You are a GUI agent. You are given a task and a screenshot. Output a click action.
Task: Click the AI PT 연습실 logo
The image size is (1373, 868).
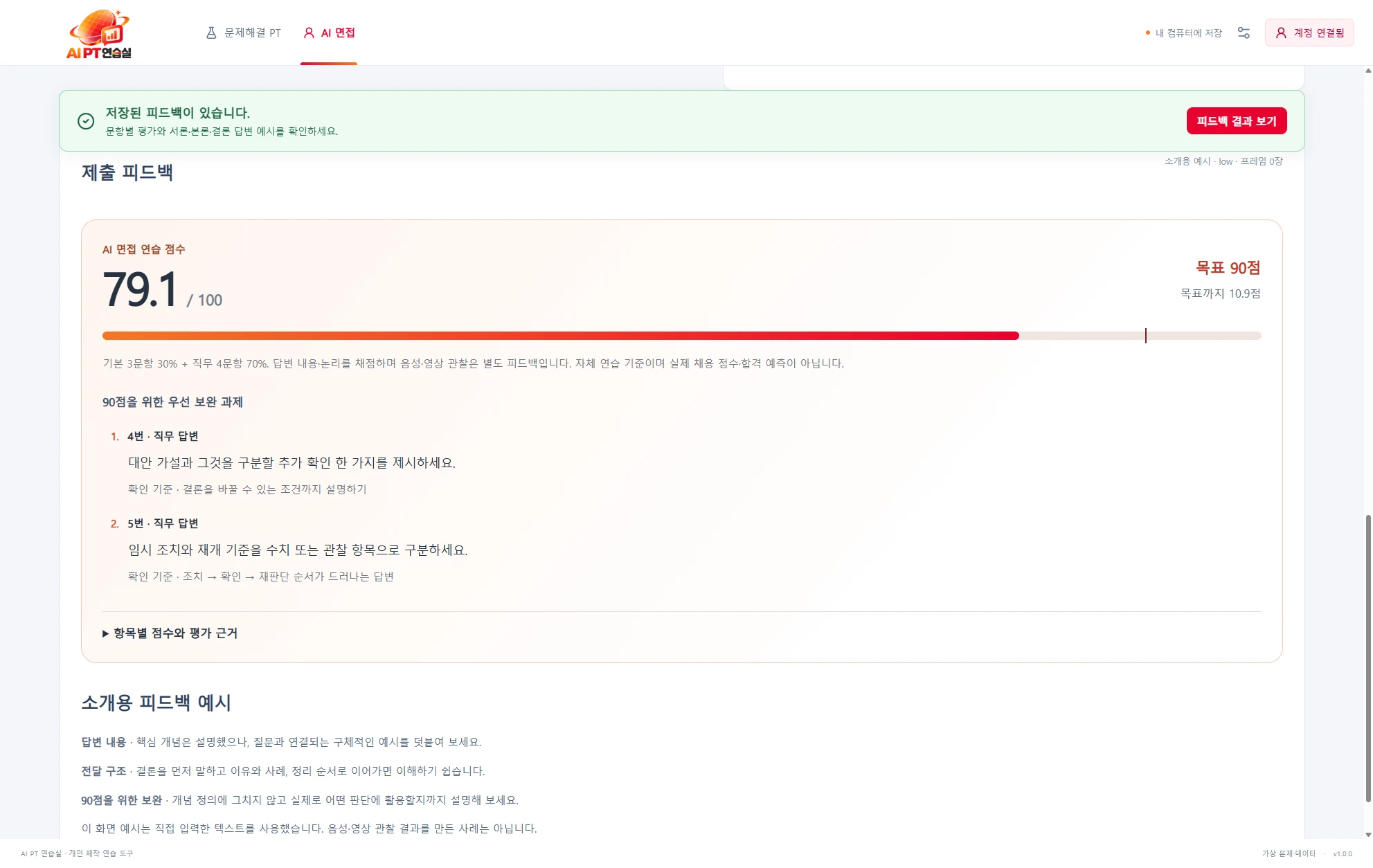point(99,34)
